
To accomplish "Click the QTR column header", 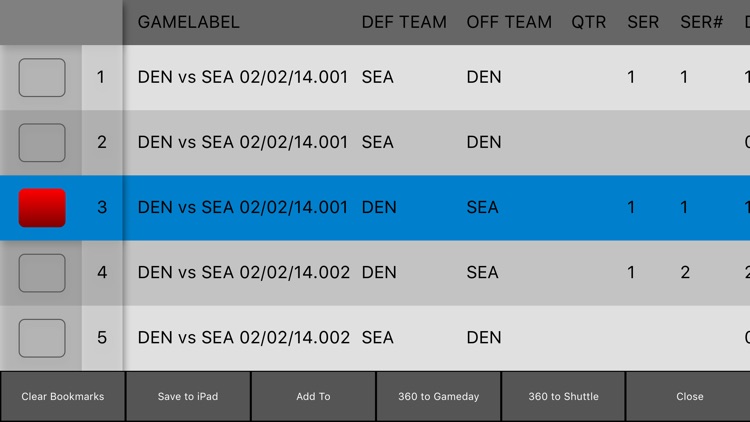I will tap(588, 22).
